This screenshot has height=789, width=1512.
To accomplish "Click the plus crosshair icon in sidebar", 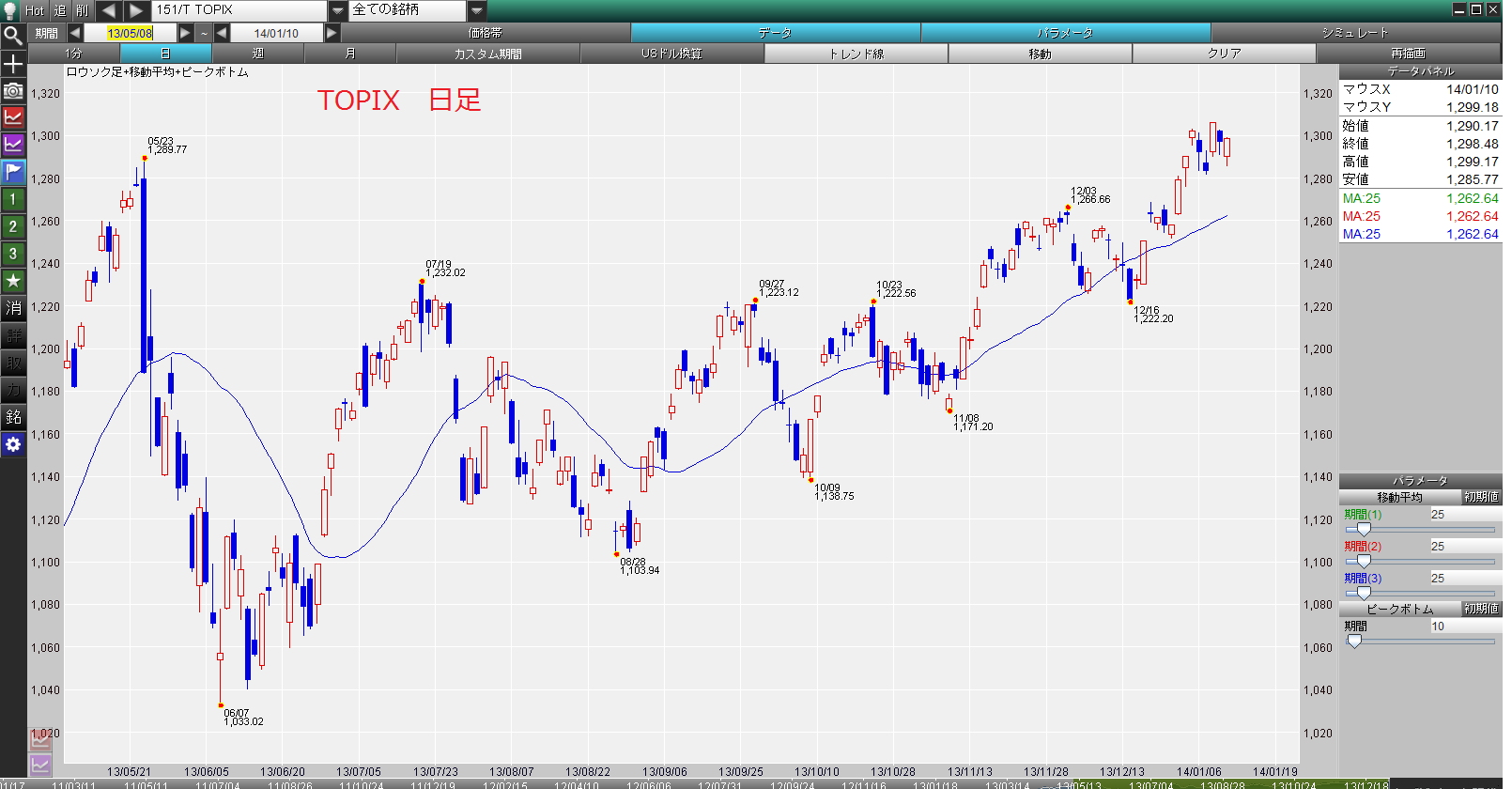I will click(13, 64).
